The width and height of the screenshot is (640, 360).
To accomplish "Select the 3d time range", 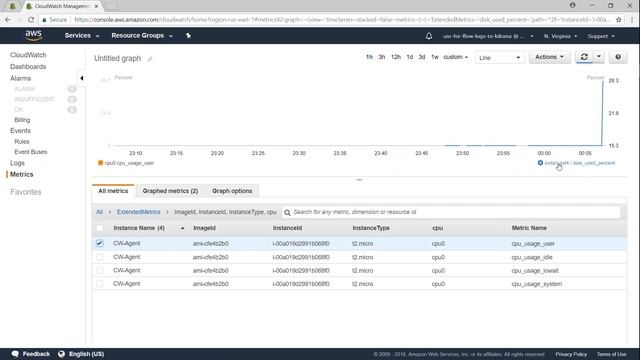I will [422, 57].
